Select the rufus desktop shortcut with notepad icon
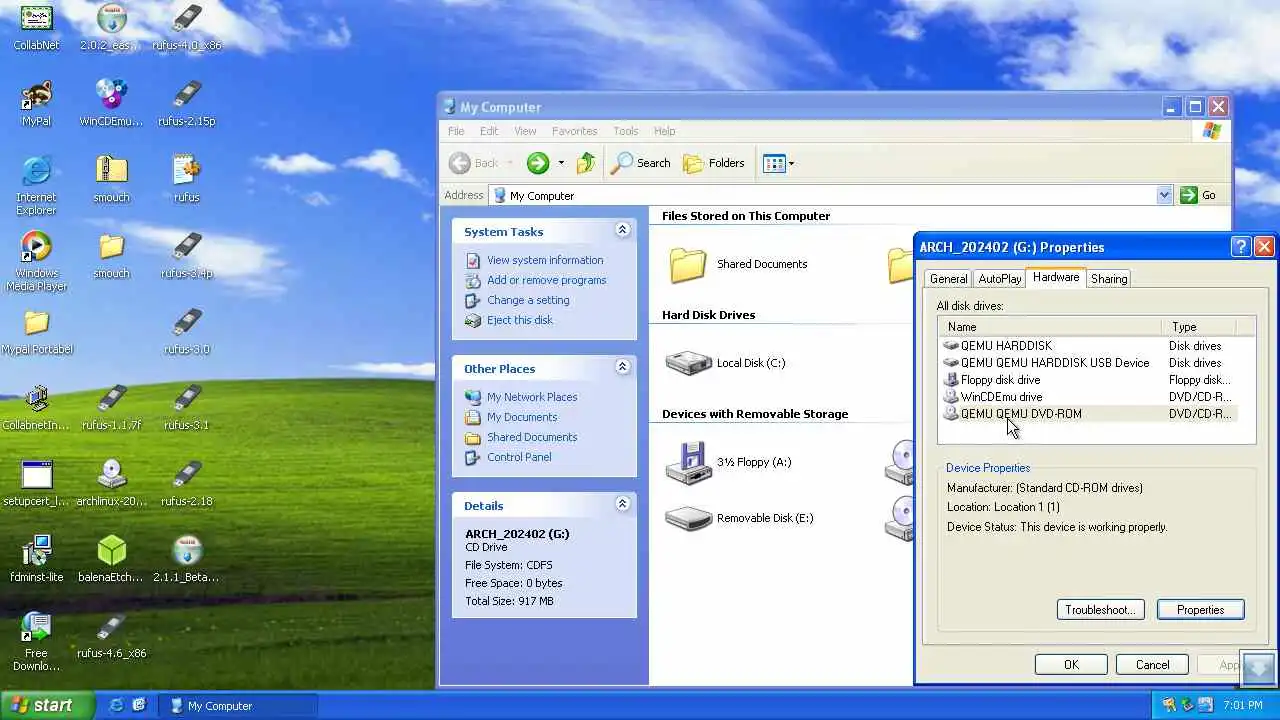 [187, 179]
